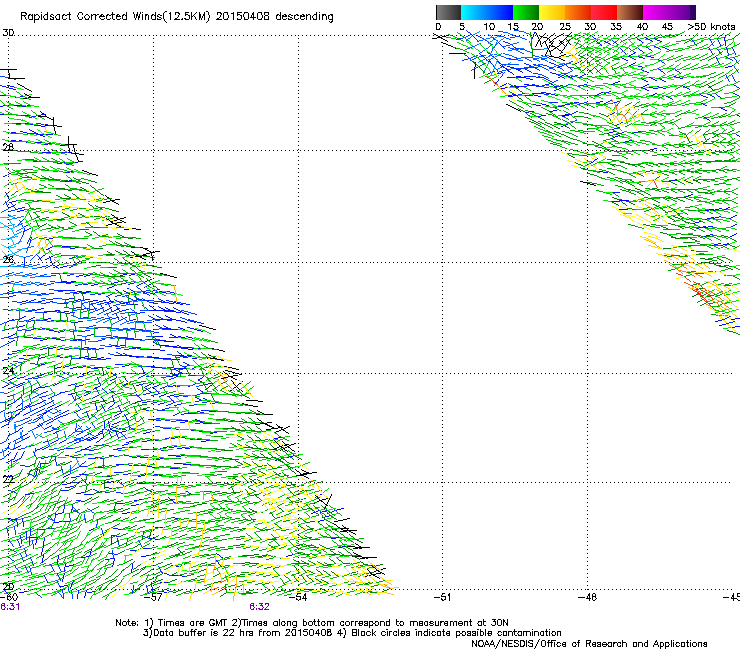Click the legend tick label '40'
Viewport: 740px width, 650px height.
click(642, 26)
